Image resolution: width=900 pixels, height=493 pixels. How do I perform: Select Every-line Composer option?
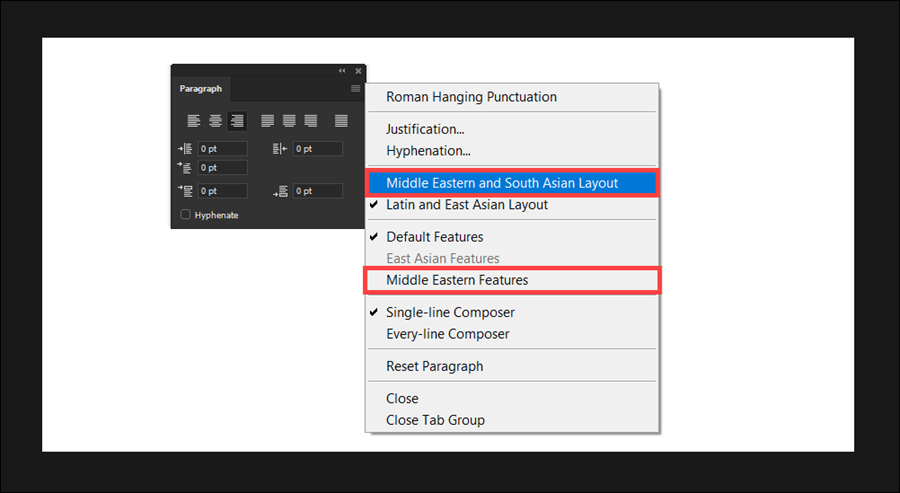click(x=512, y=334)
